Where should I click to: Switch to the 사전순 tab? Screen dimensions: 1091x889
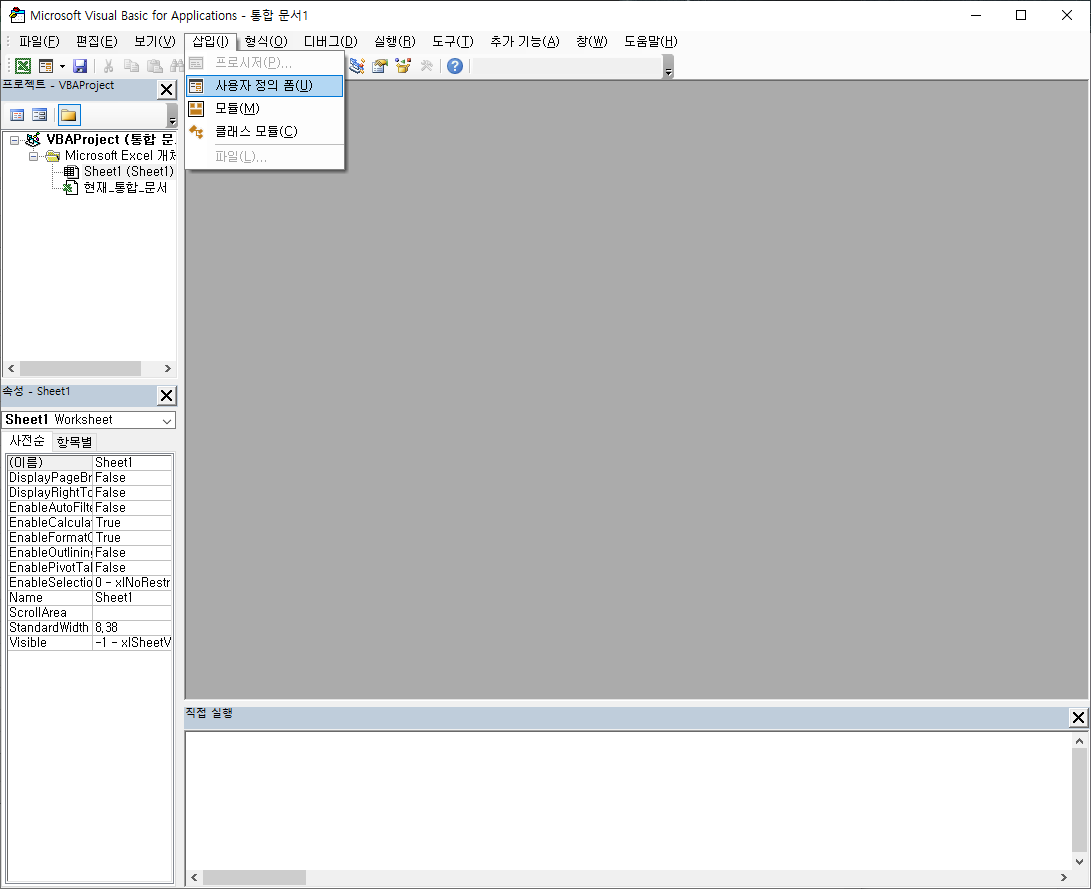[27, 441]
